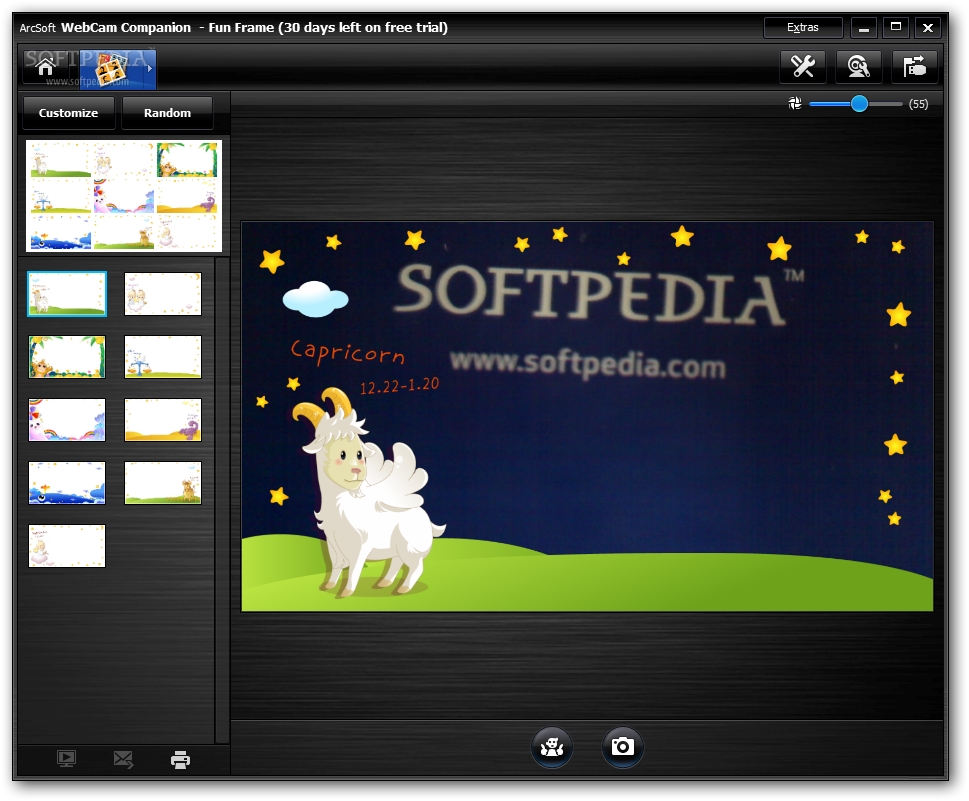Open the media library folder icon
This screenshot has width=969, height=801.
(915, 67)
